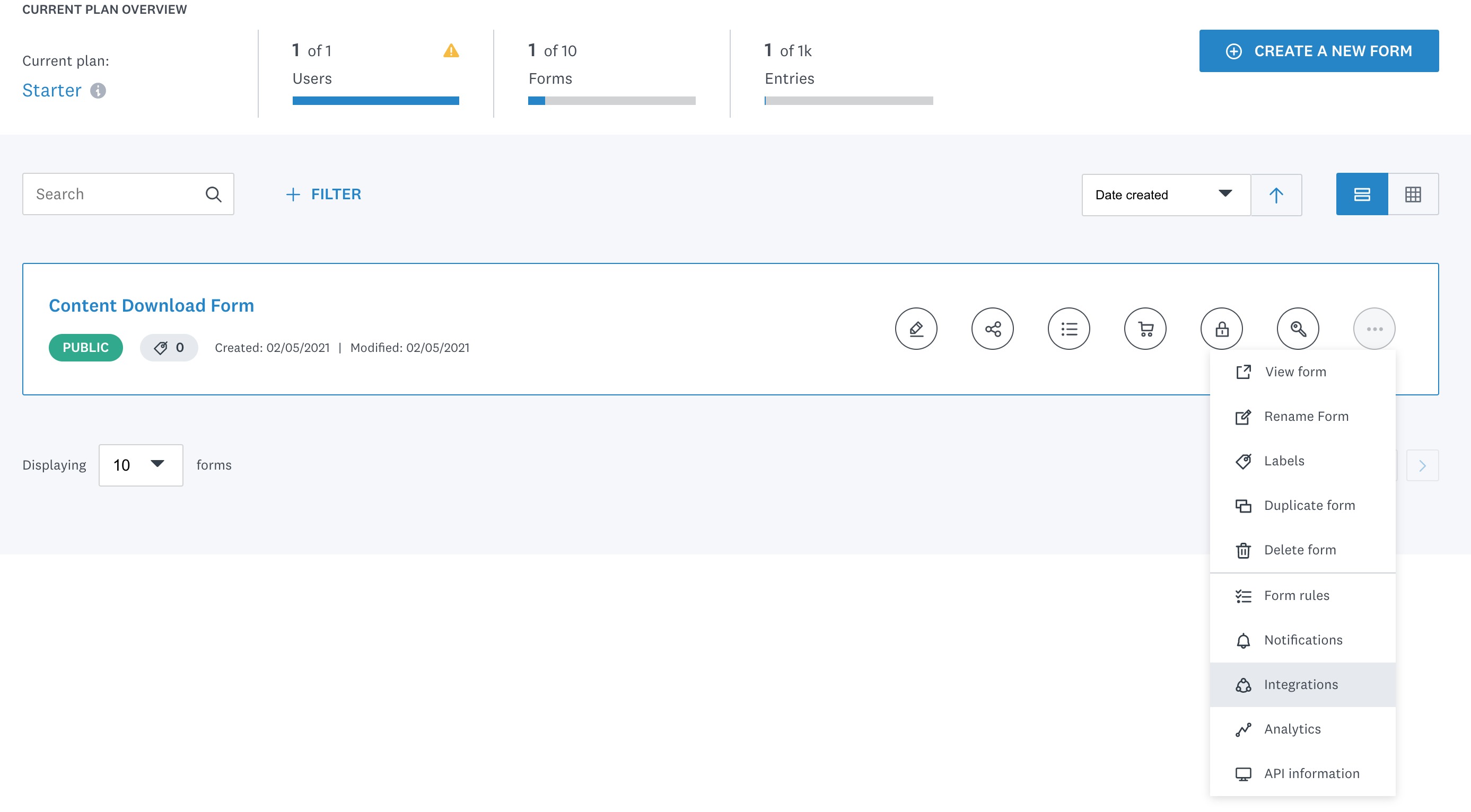Screen dimensions: 1471x812
Task: Click the PUBLIC status badge
Action: tap(86, 348)
